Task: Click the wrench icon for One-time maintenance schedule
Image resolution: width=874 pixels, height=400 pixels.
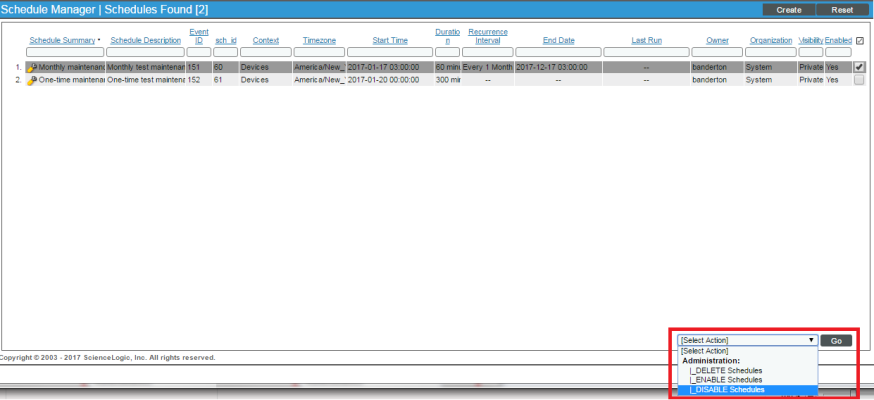Action: [32, 80]
